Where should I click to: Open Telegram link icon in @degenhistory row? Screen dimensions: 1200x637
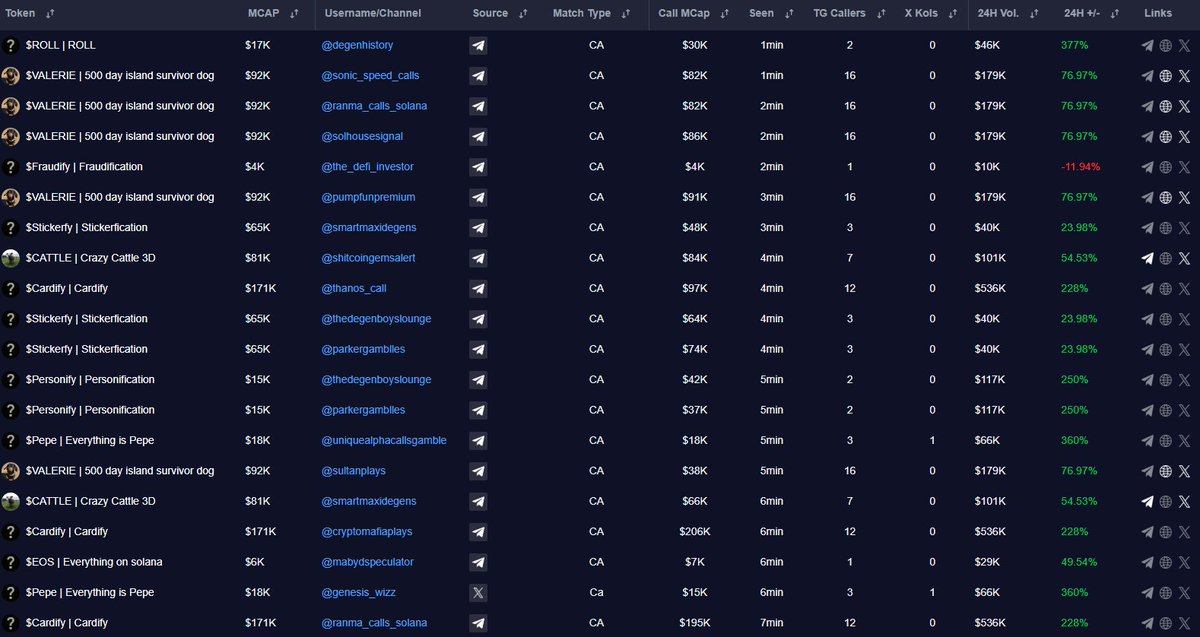(1147, 46)
